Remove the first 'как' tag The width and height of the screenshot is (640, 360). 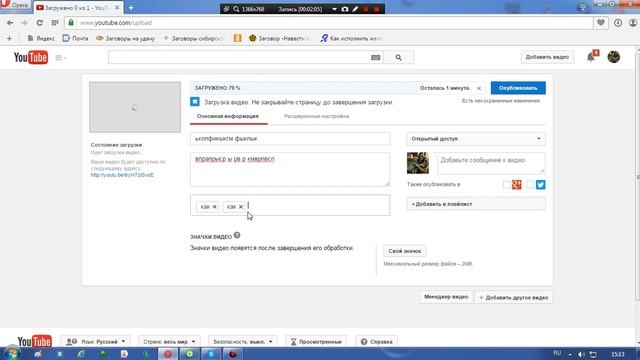[214, 207]
